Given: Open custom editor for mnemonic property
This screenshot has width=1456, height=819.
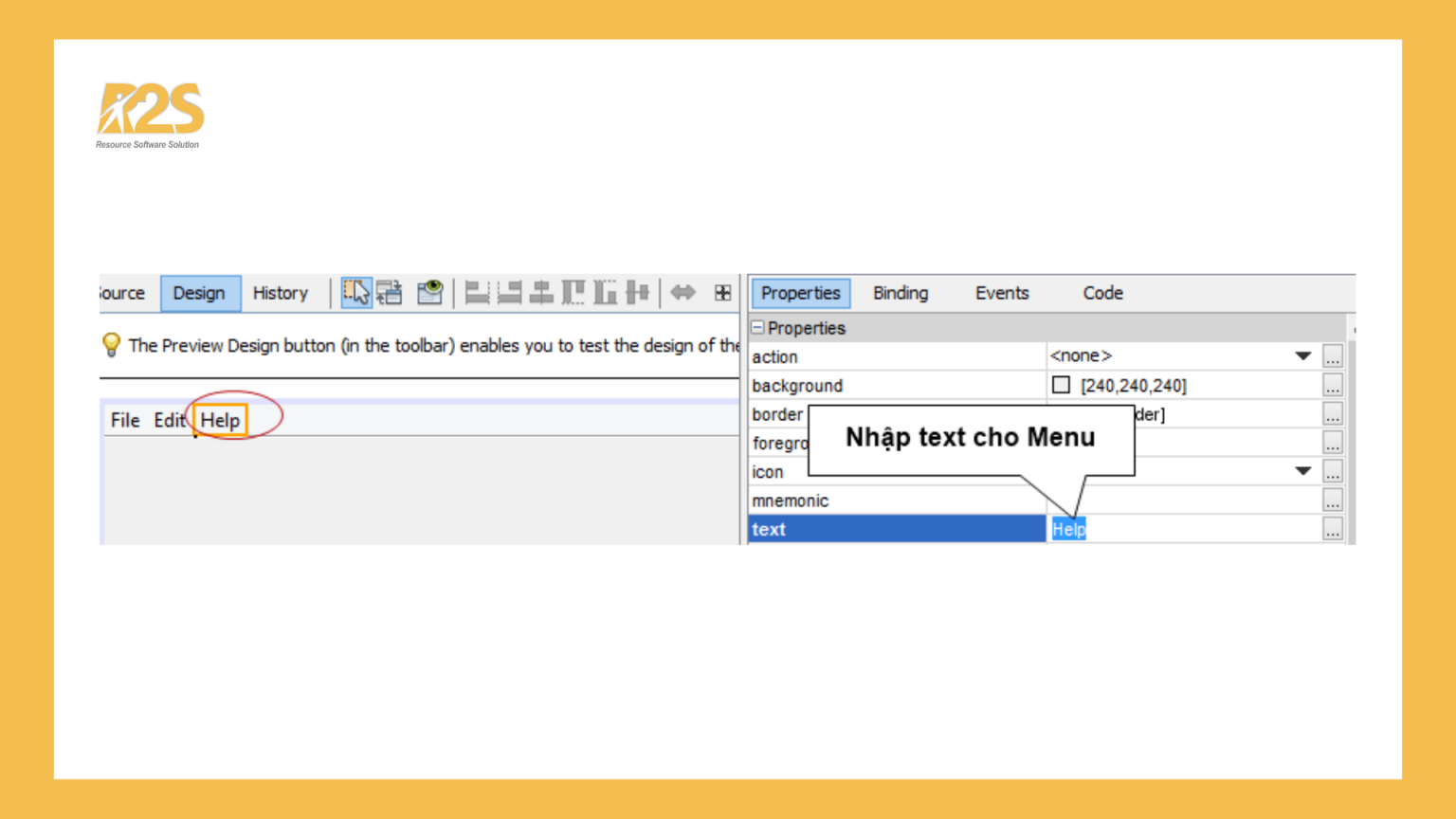Looking at the screenshot, I should click(1332, 500).
